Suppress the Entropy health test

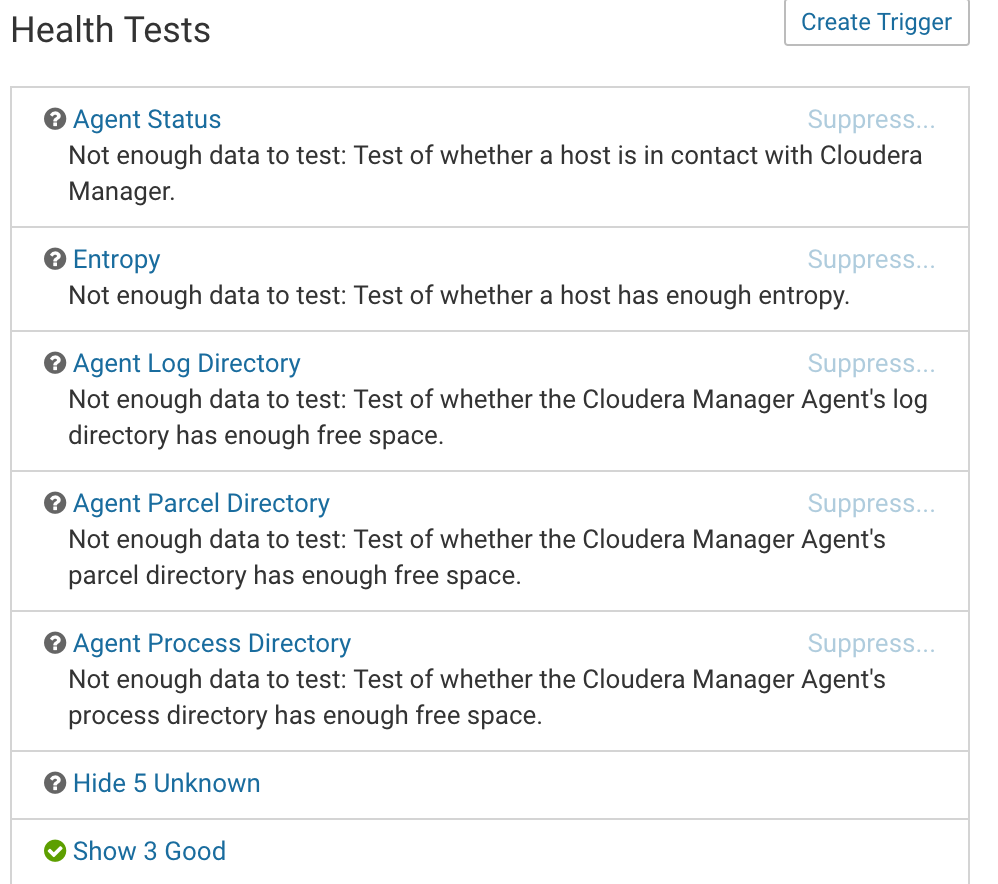click(871, 259)
